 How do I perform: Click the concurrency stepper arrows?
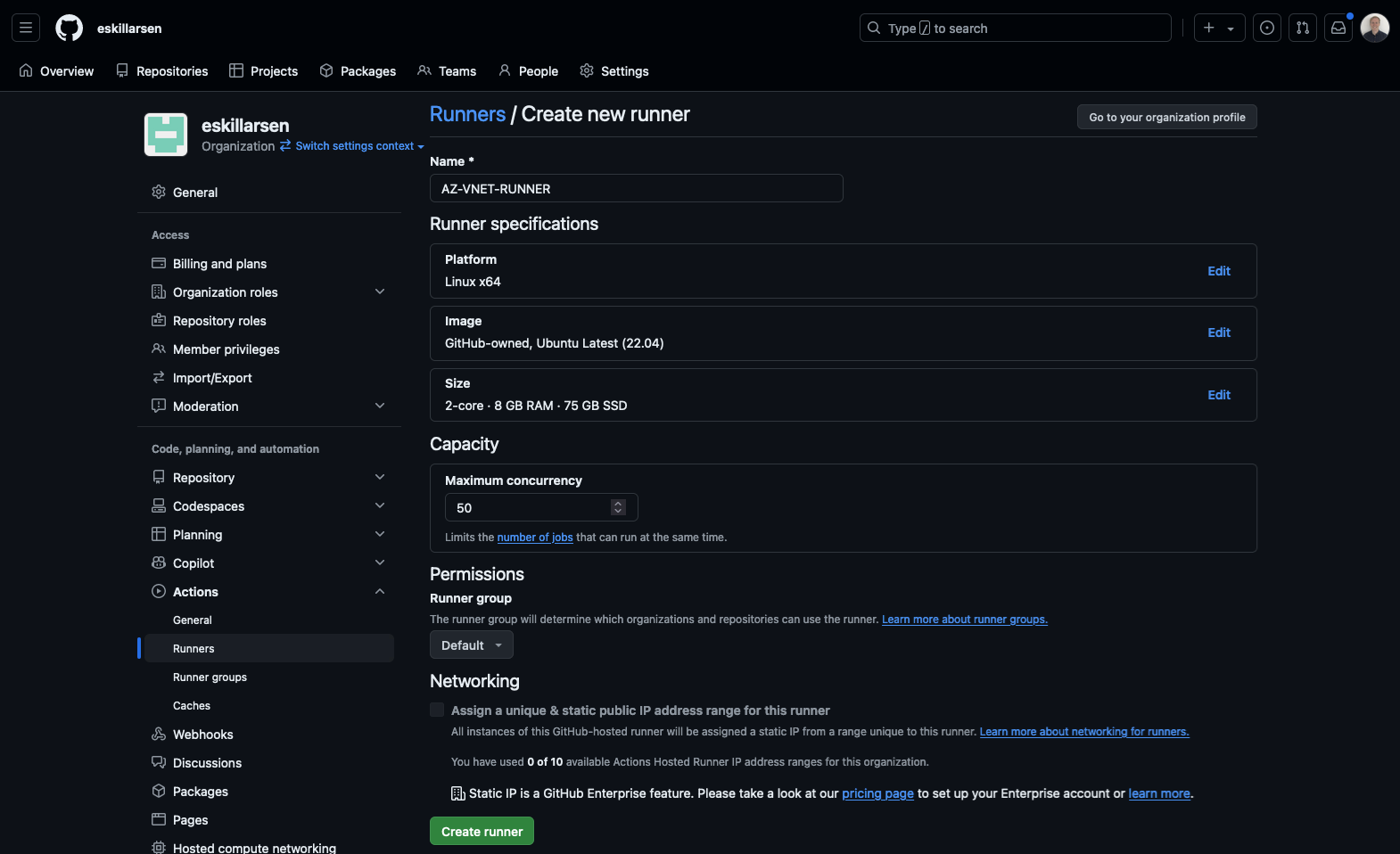[618, 507]
